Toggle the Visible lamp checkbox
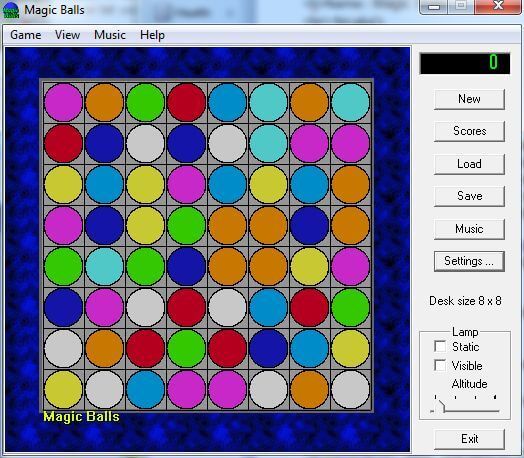 (440, 365)
